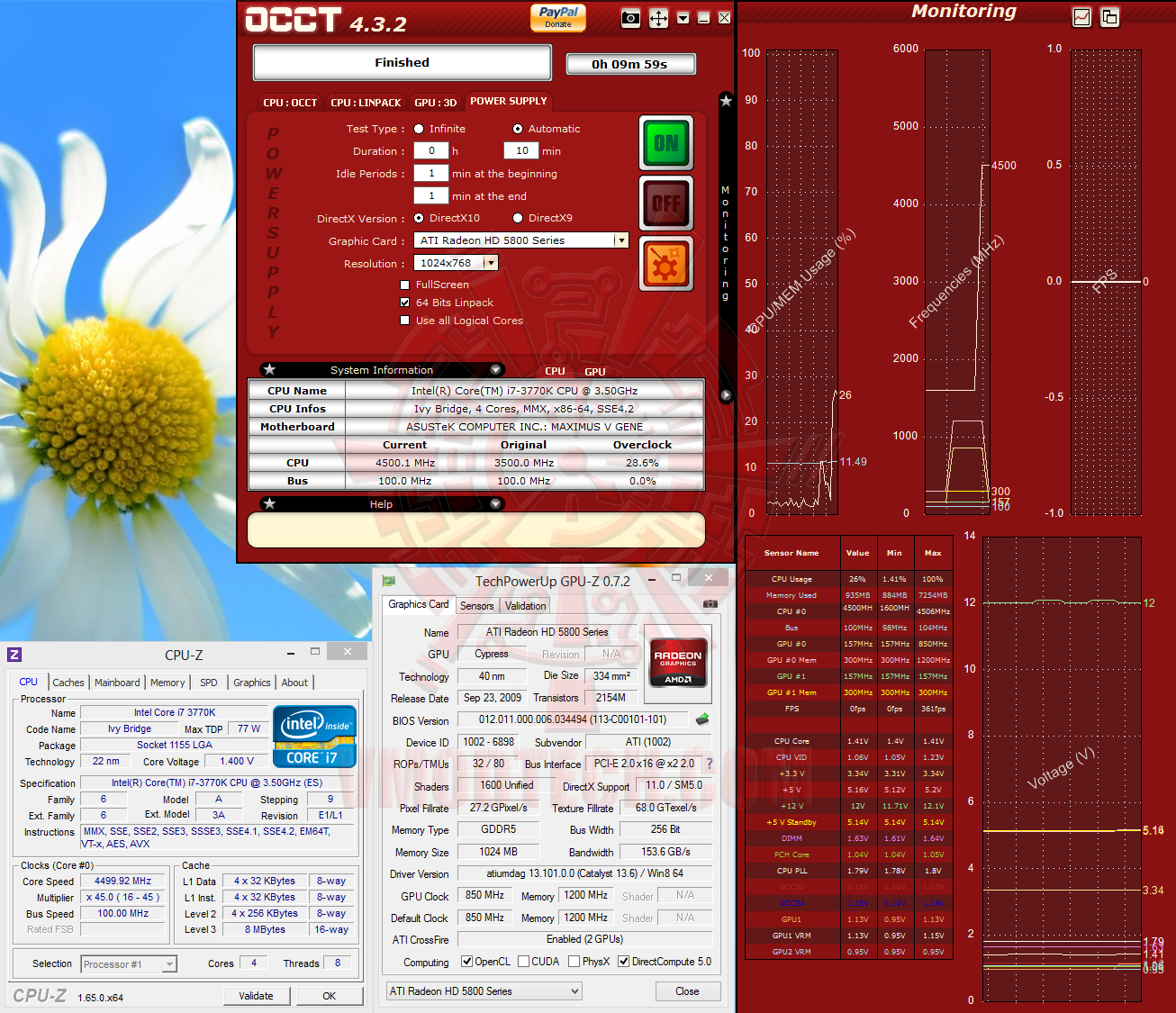The image size is (1176, 1013).
Task: Toggle the DirectCompute 5.0 checkbox
Action: 623,962
